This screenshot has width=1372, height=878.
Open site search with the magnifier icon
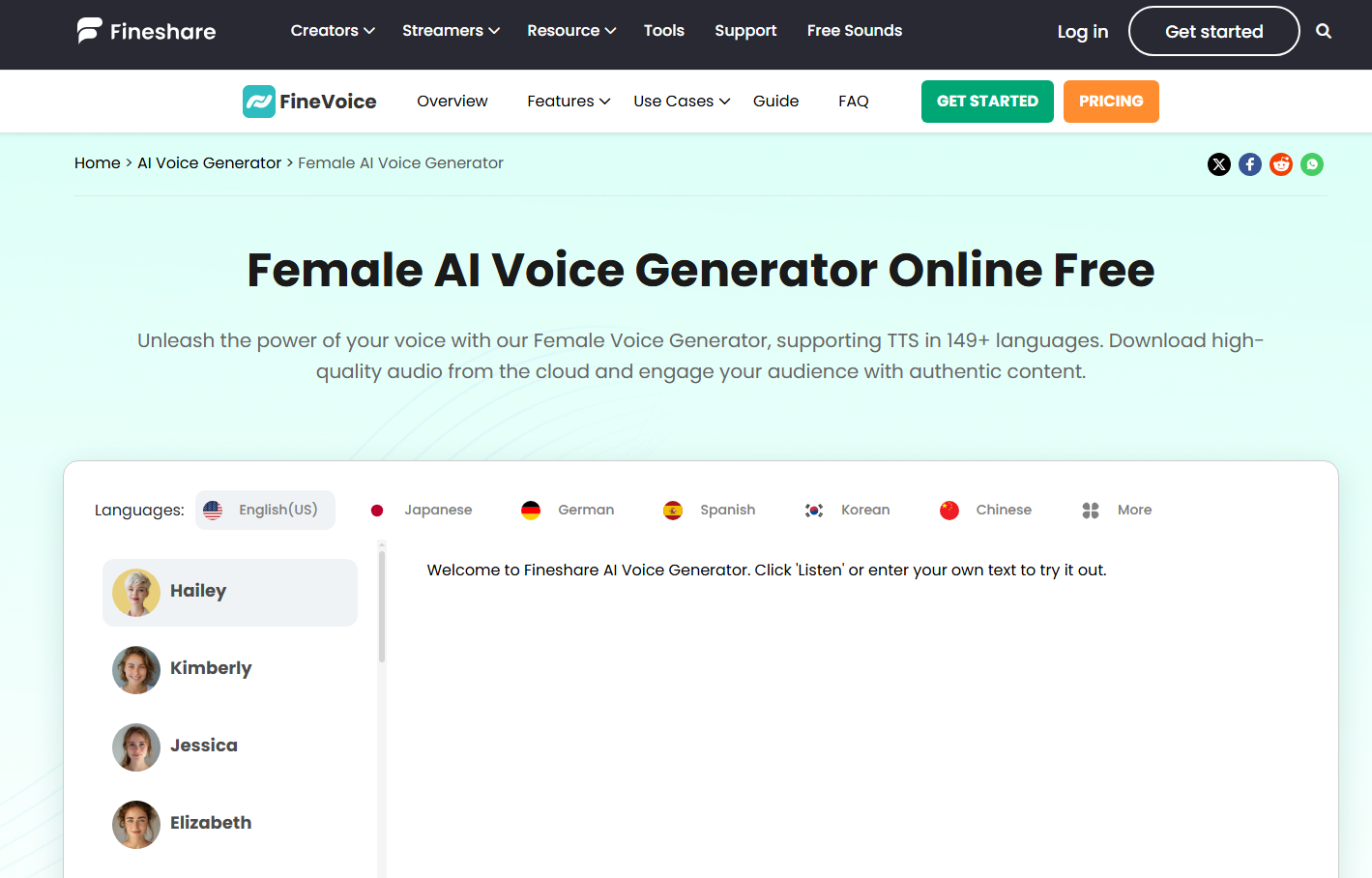click(1323, 31)
